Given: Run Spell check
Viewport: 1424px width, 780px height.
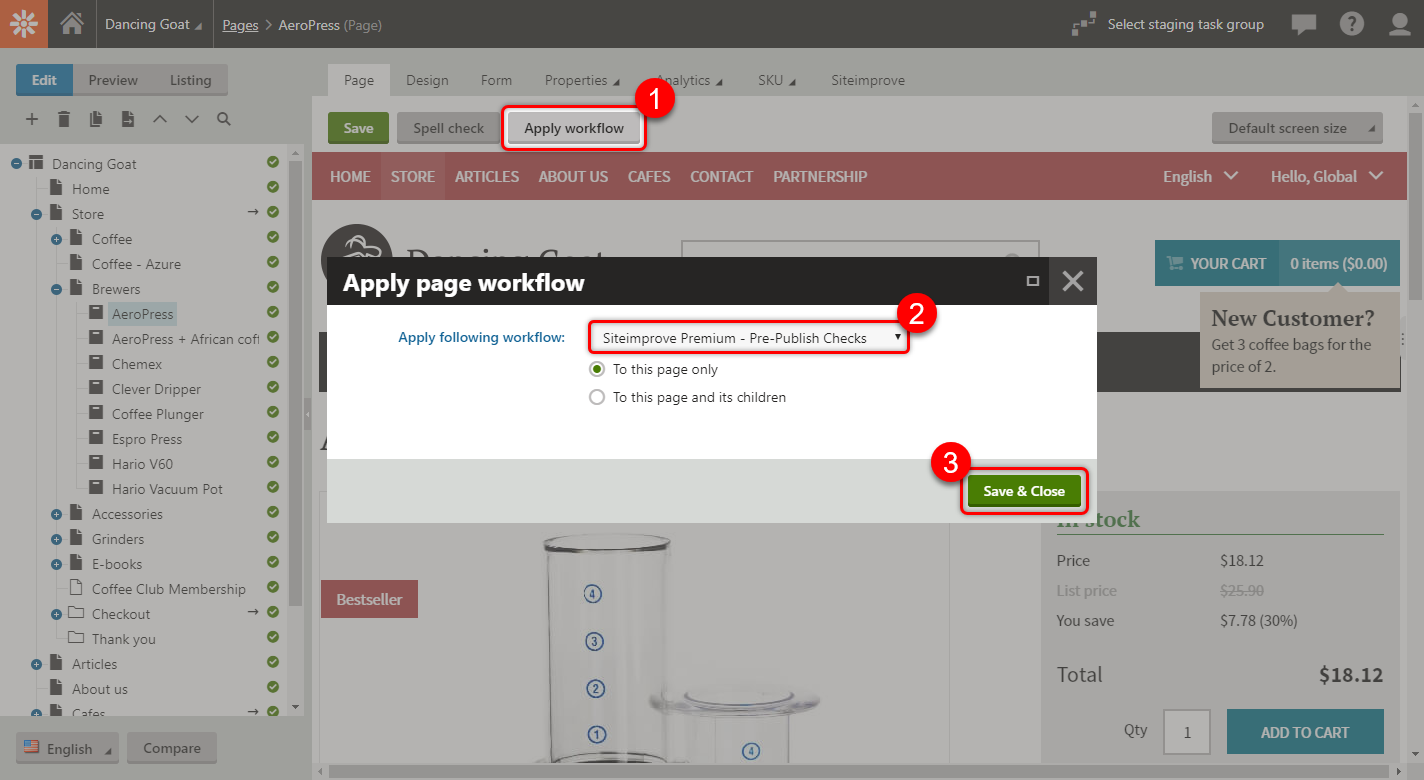Looking at the screenshot, I should (448, 128).
